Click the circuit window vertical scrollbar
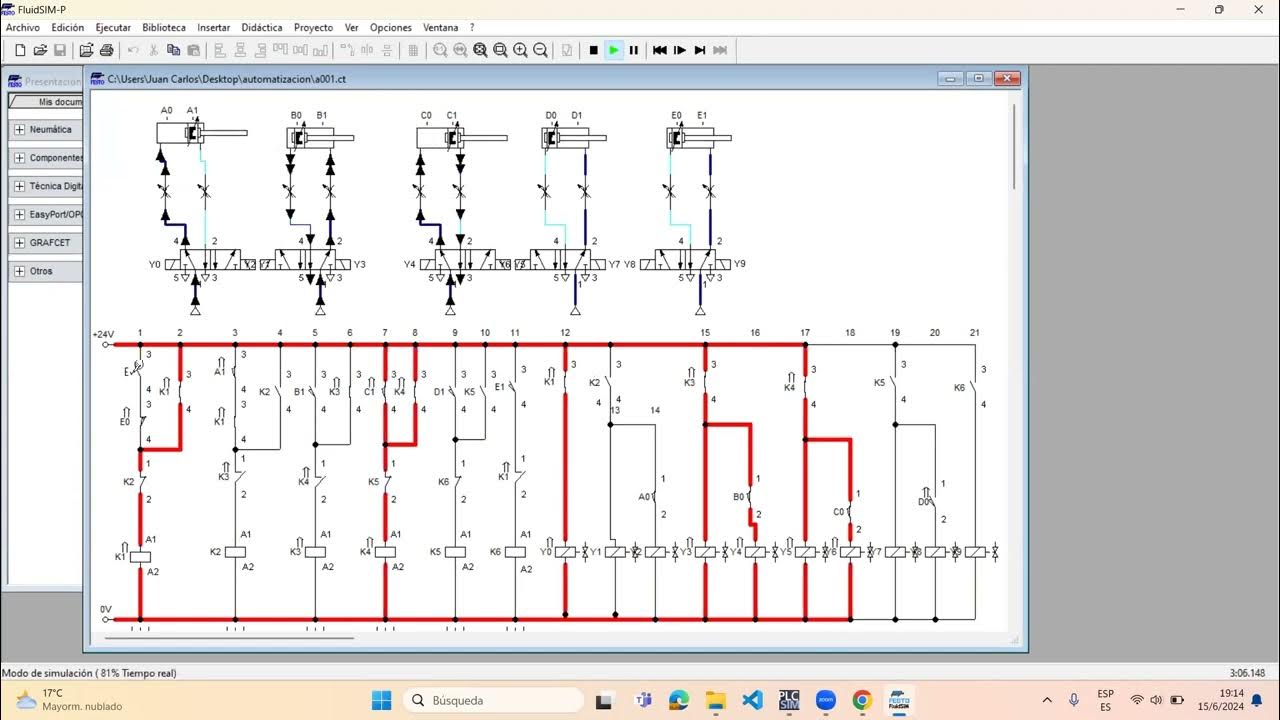This screenshot has width=1280, height=720. (1014, 147)
